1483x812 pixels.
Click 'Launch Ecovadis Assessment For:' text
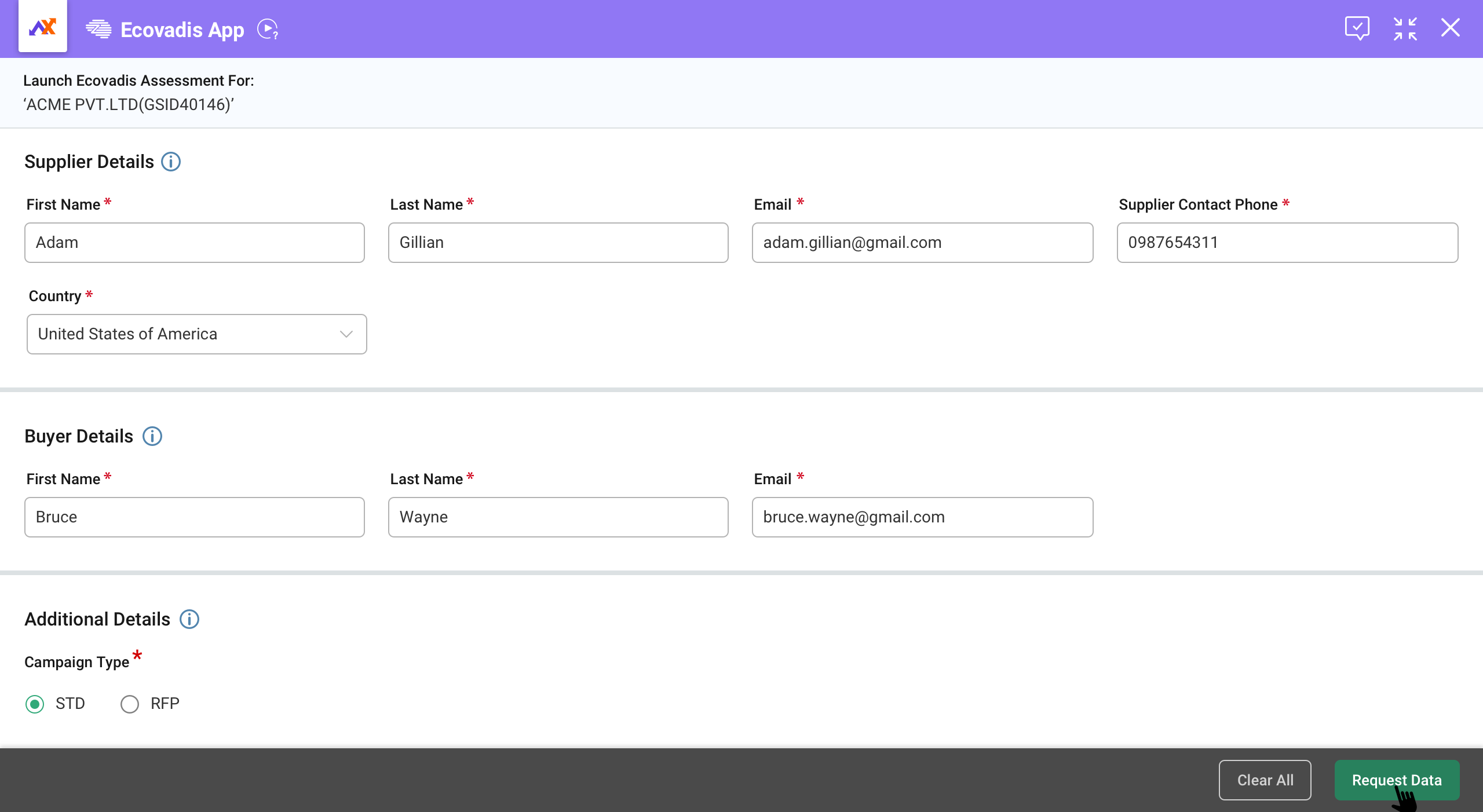138,81
